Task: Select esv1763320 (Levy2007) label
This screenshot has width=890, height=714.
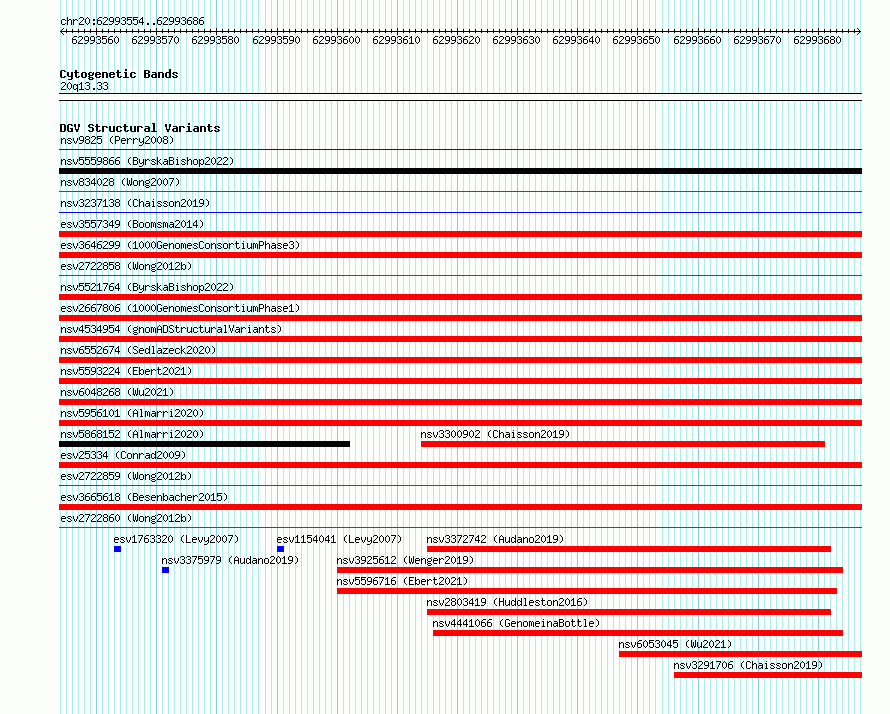Action: pos(177,539)
